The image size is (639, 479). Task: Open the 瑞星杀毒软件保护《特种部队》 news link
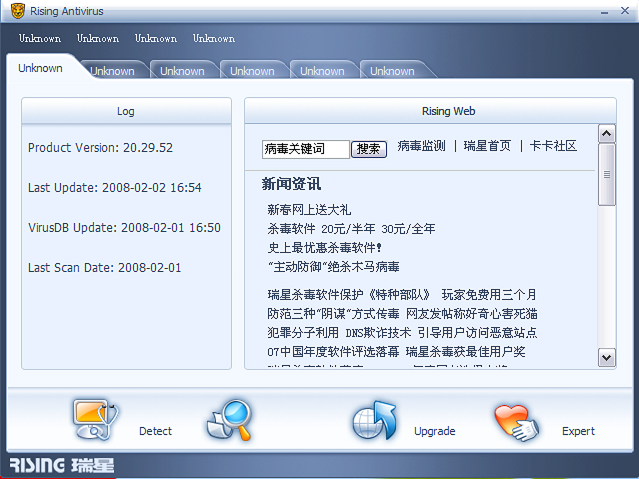pyautogui.click(x=402, y=294)
